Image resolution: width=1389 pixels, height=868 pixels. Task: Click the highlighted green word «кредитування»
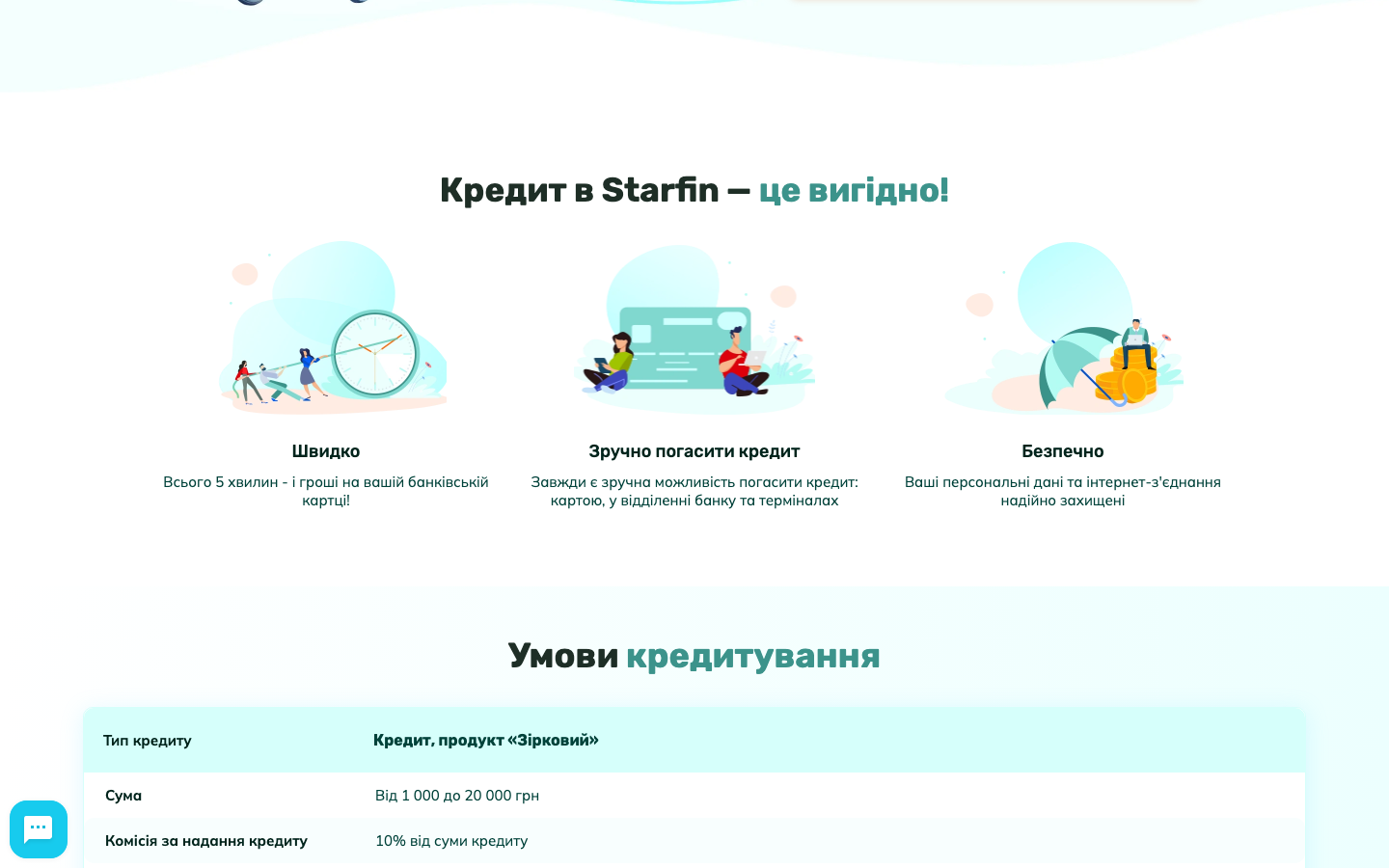click(753, 656)
